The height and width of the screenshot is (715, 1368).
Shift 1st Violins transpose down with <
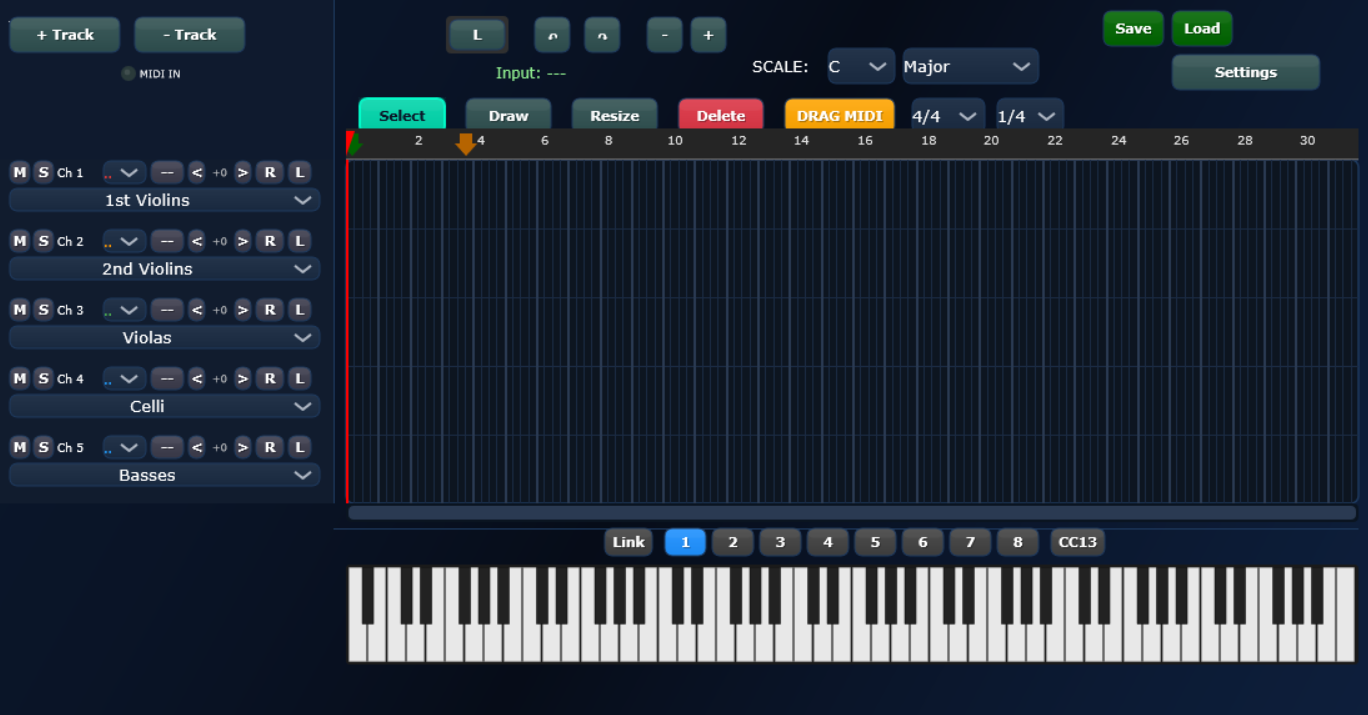(x=197, y=173)
